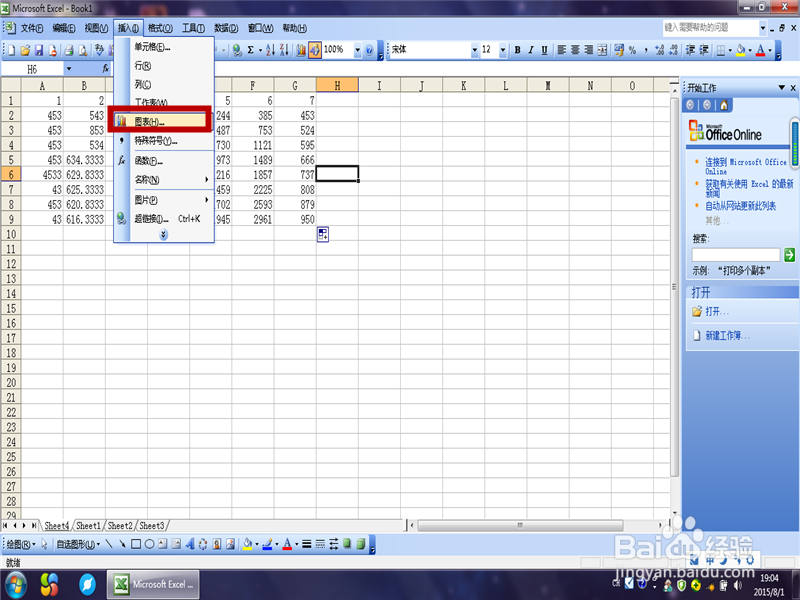This screenshot has width=800, height=600.
Task: Click the Chart Wizard toolbar icon
Action: click(301, 50)
